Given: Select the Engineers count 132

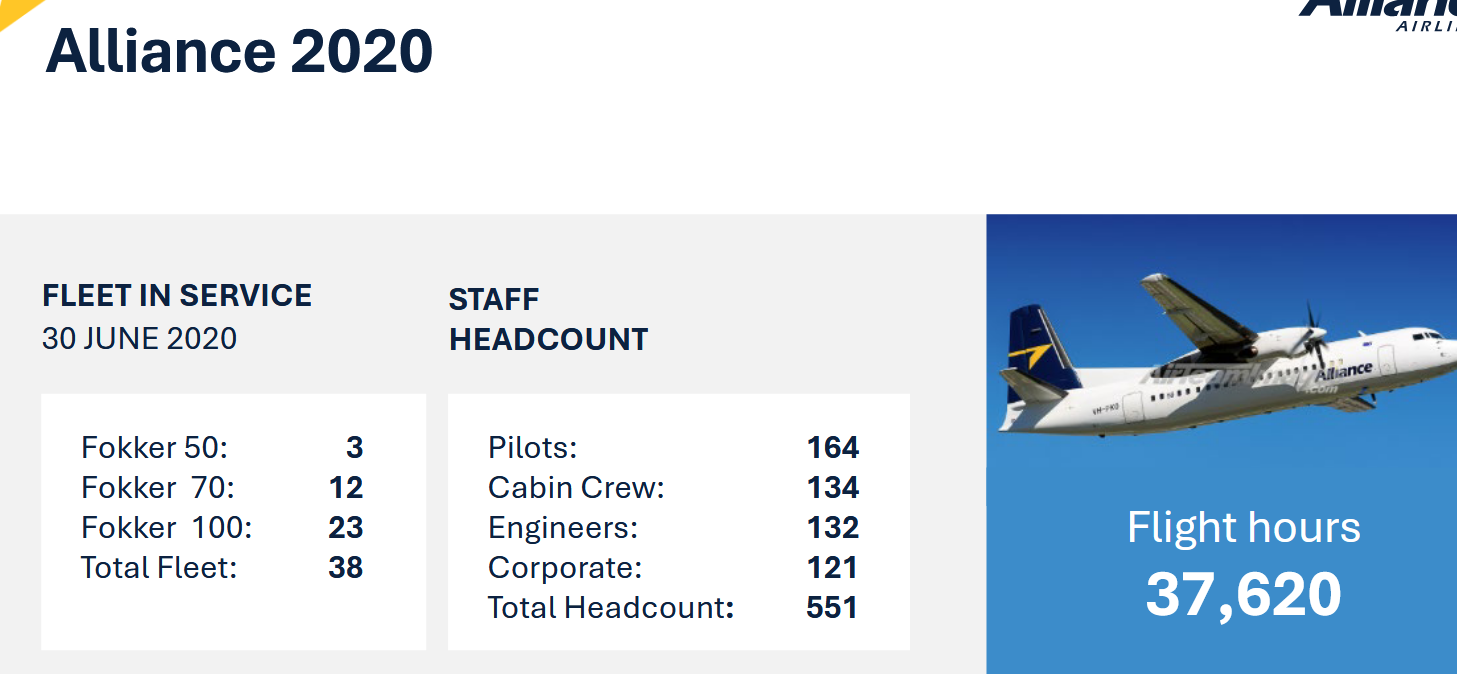Looking at the screenshot, I should point(833,528).
